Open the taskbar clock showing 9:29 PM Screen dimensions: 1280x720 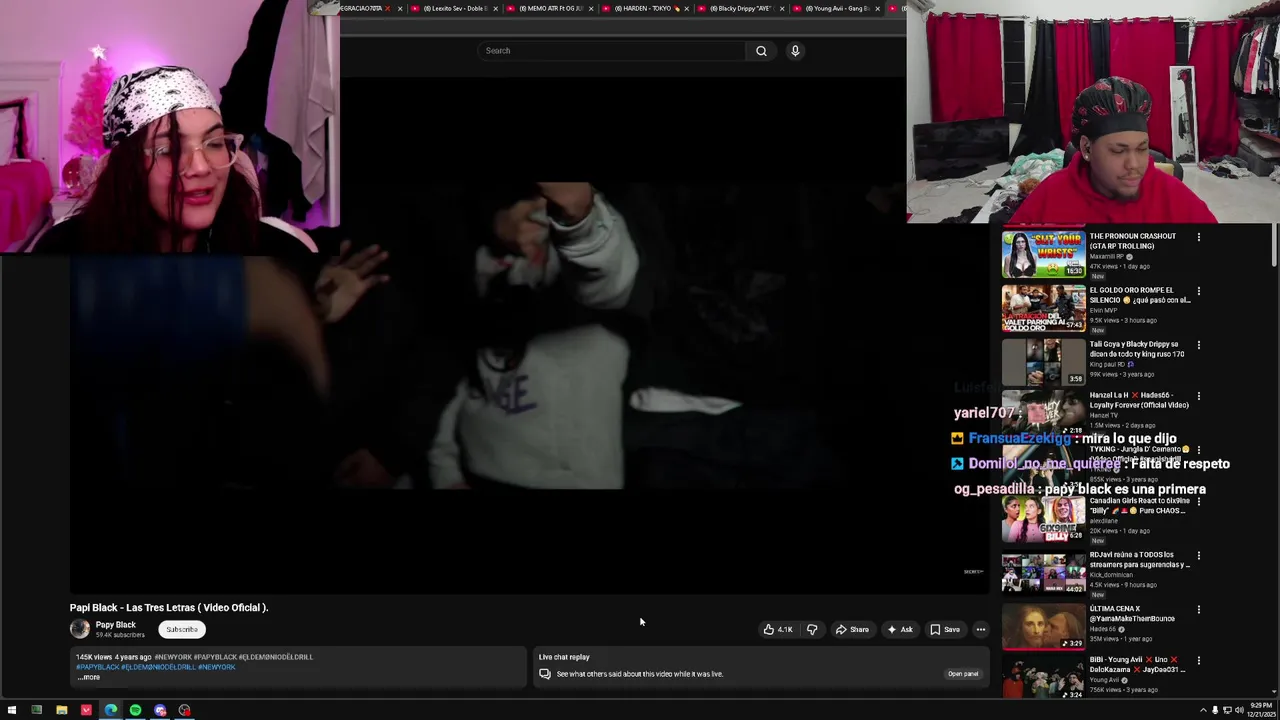point(1259,711)
